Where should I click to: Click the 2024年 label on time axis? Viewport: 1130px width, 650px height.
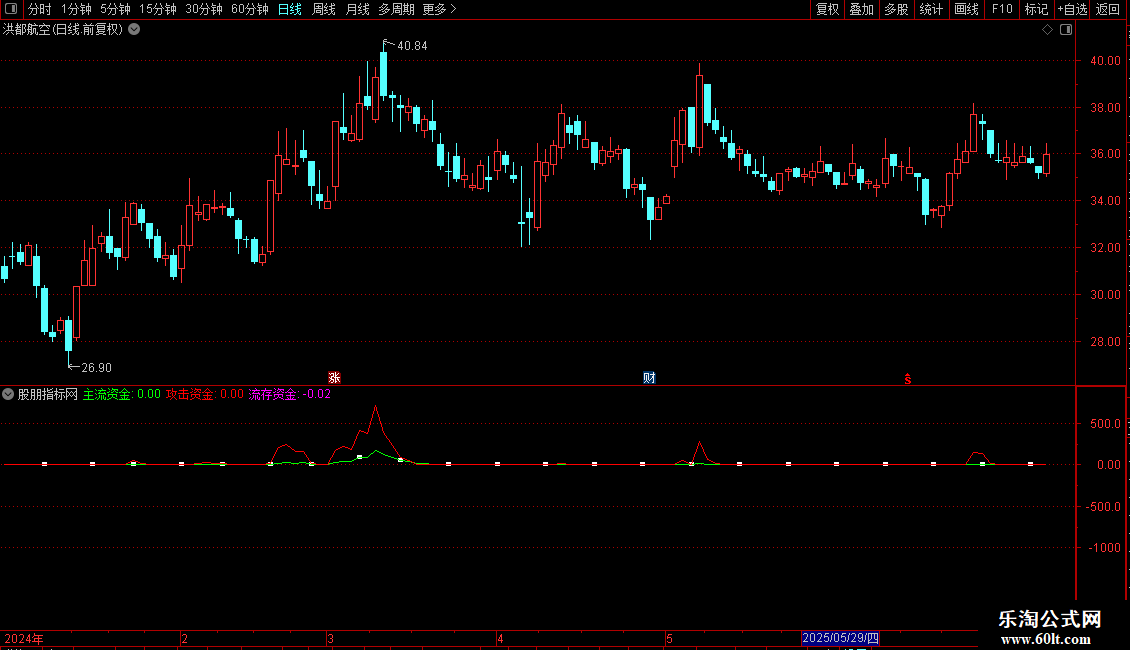point(24,639)
